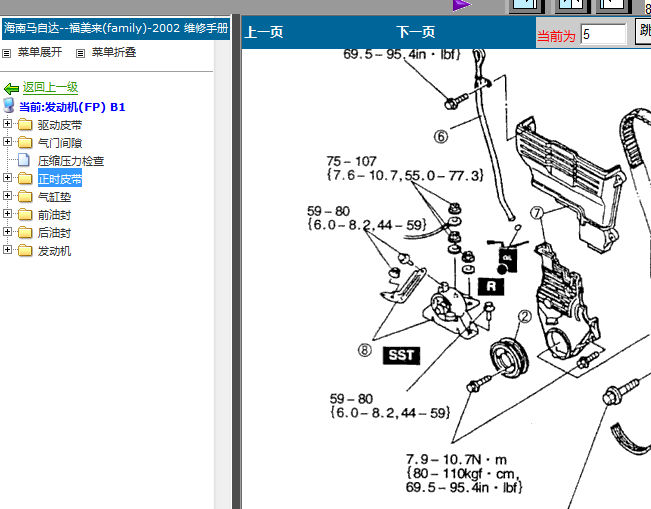This screenshot has height=509, width=651.
Task: Click the partly visible 跳 jump button
Action: click(x=643, y=31)
